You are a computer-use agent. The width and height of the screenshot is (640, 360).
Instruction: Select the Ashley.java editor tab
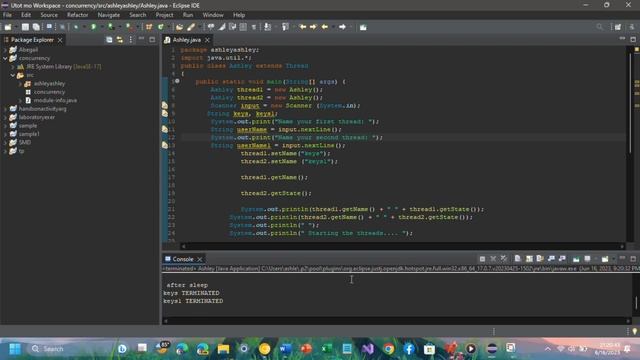pos(187,40)
